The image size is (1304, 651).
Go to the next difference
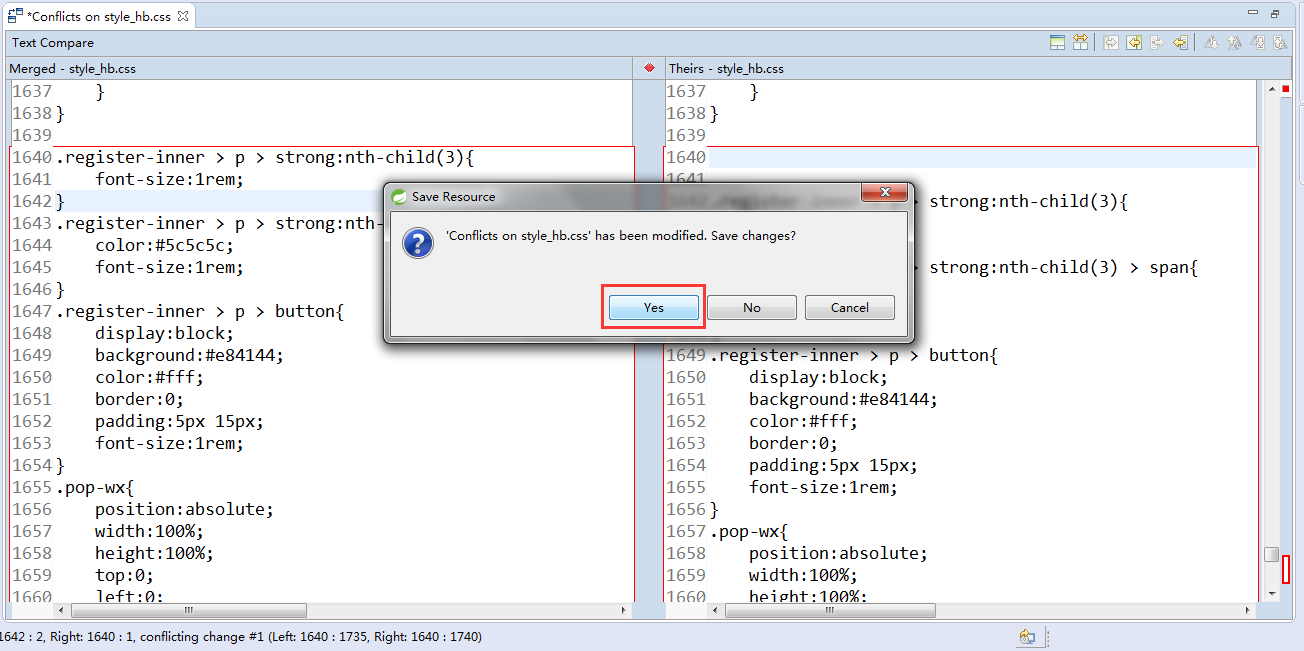click(1211, 42)
